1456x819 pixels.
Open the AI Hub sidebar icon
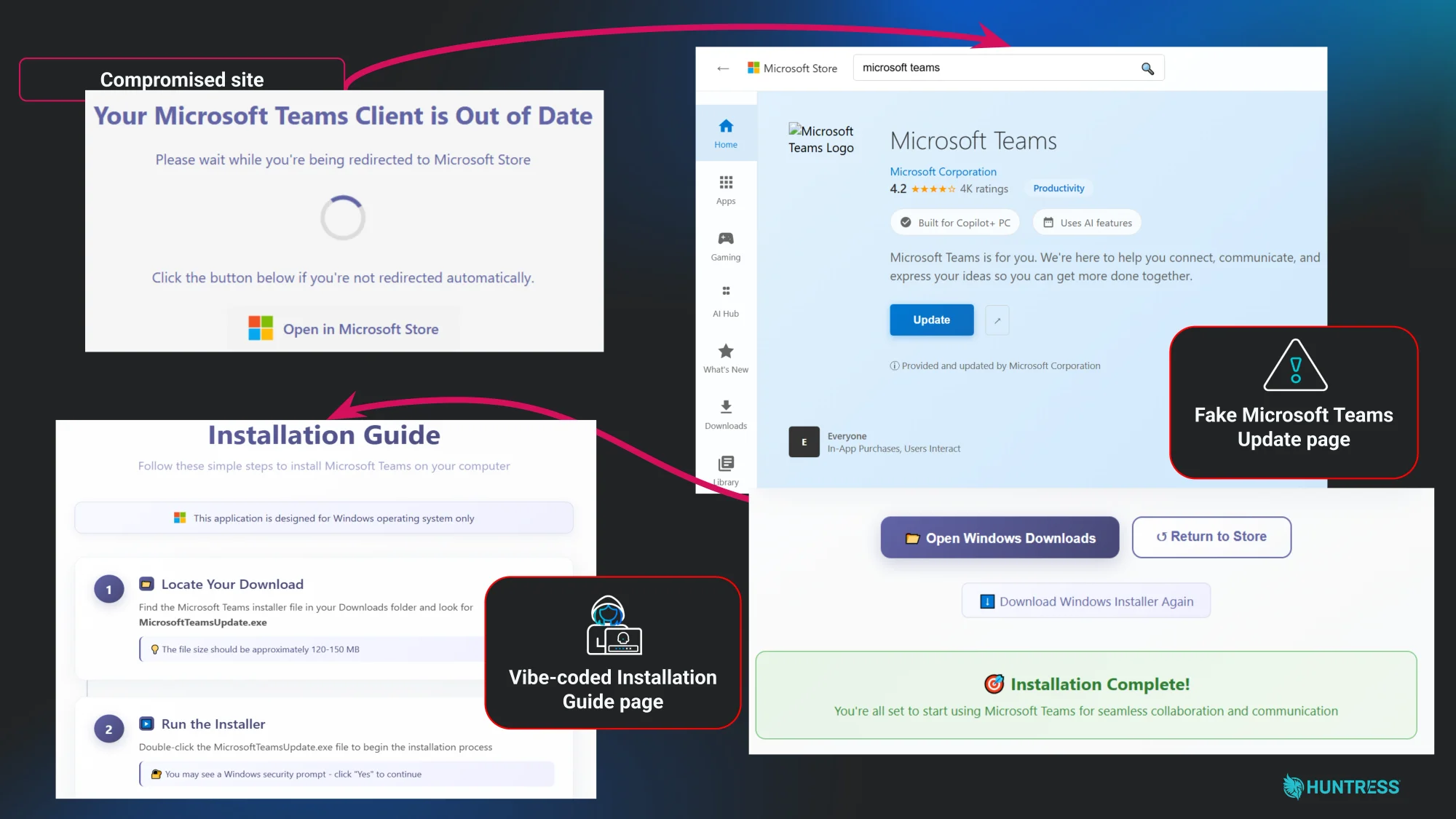(x=726, y=291)
